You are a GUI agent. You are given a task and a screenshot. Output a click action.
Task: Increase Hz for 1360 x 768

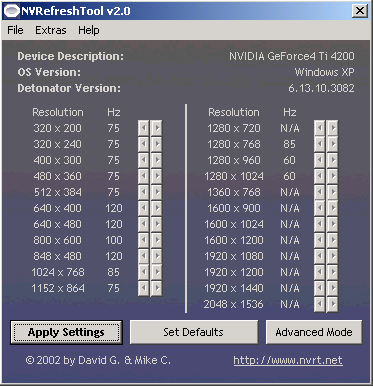pyautogui.click(x=332, y=192)
